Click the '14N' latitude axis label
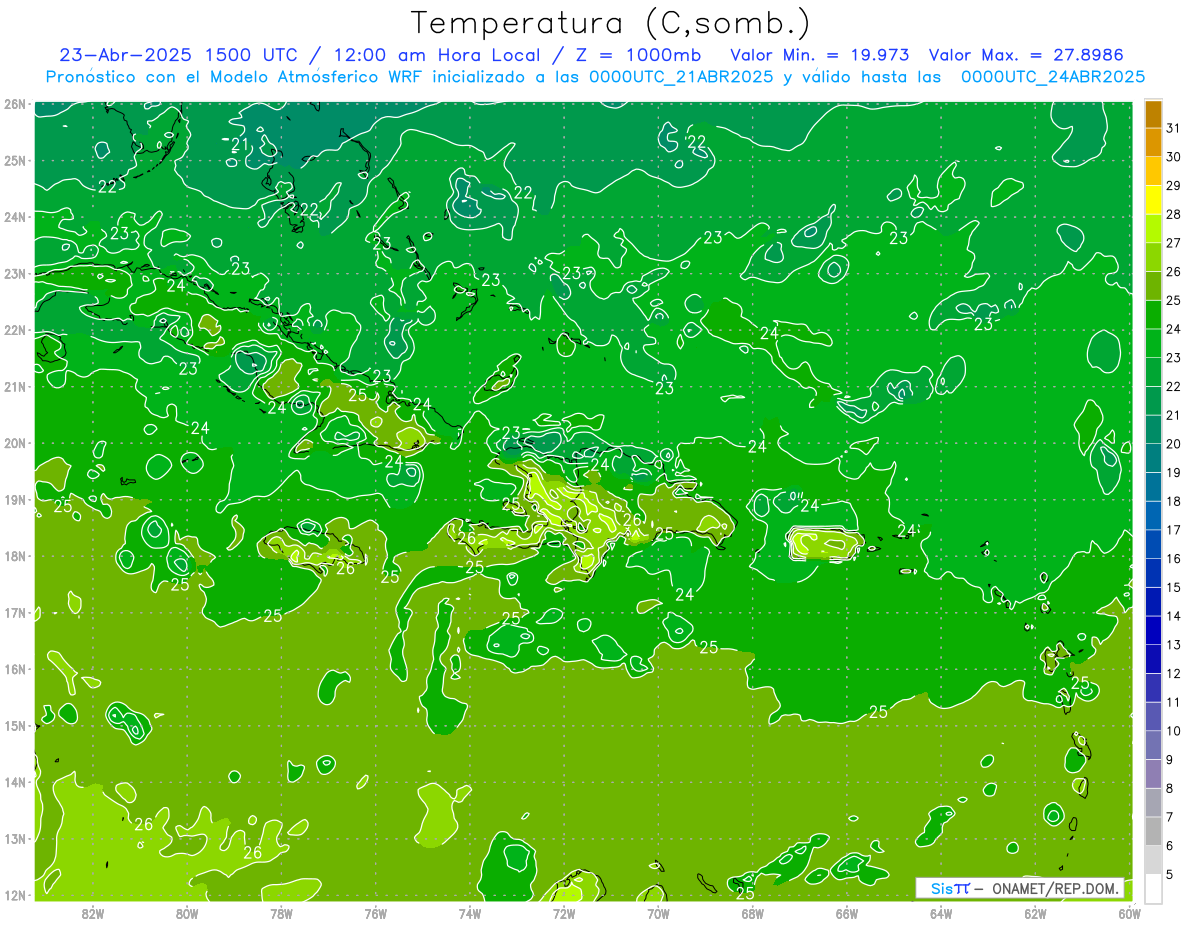This screenshot has height=927, width=1200. (15, 782)
